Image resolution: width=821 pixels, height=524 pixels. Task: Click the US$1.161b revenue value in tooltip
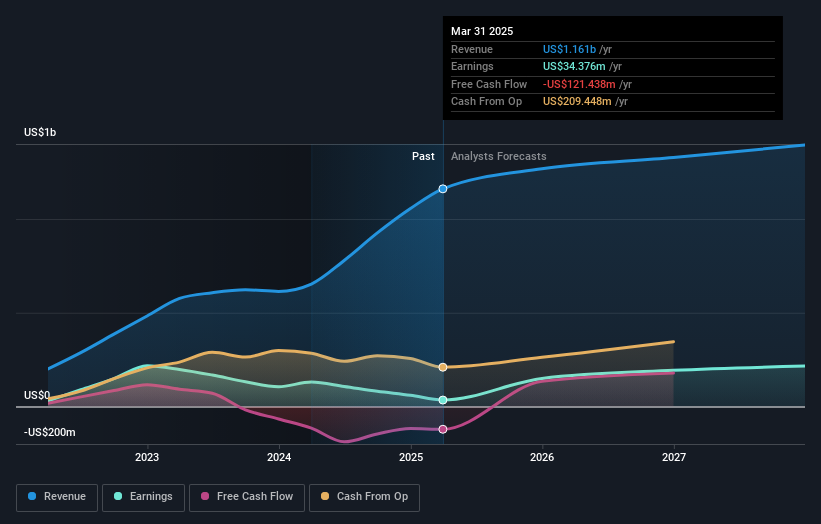[x=569, y=49]
